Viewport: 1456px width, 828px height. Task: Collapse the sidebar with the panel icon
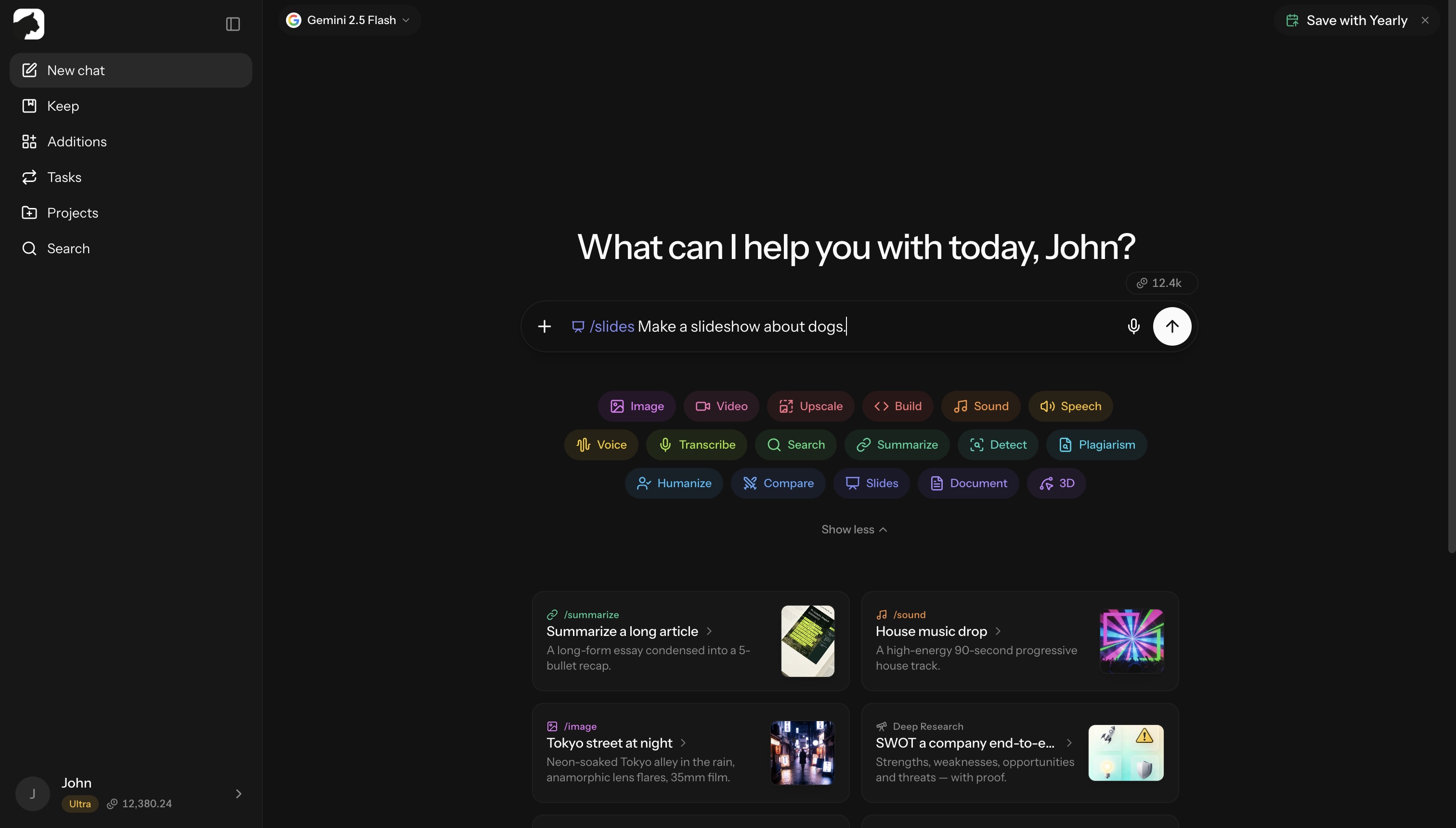233,24
